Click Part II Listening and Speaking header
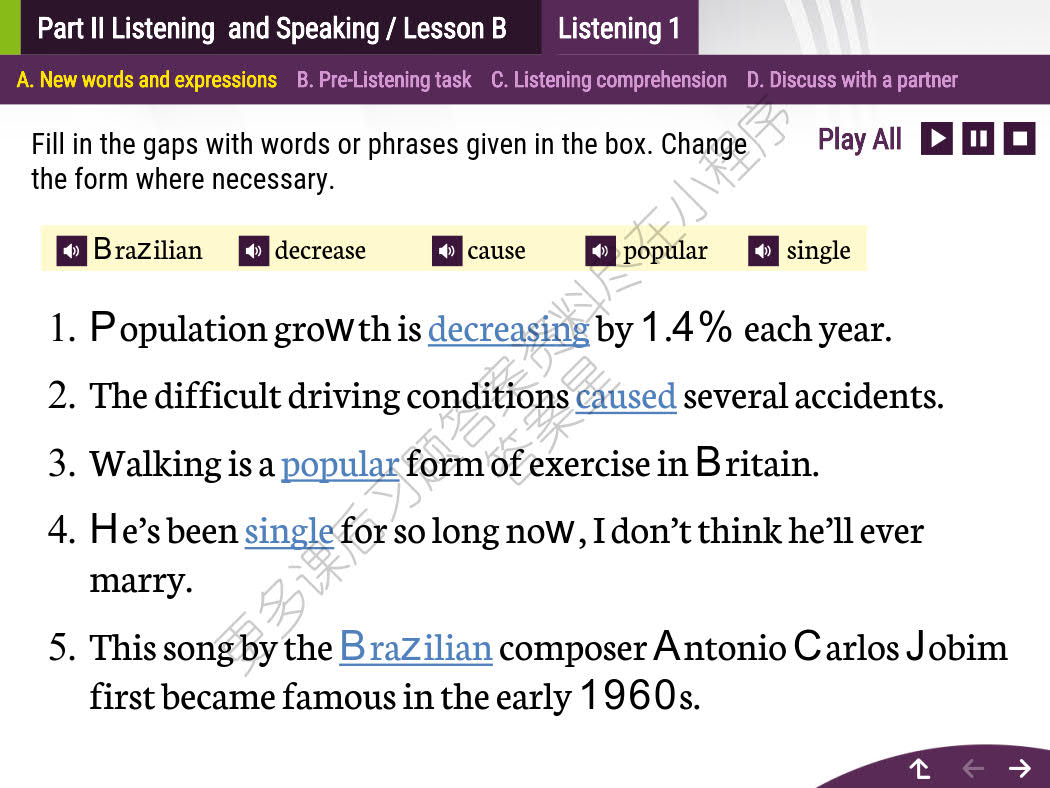The height and width of the screenshot is (788, 1050). 272,28
